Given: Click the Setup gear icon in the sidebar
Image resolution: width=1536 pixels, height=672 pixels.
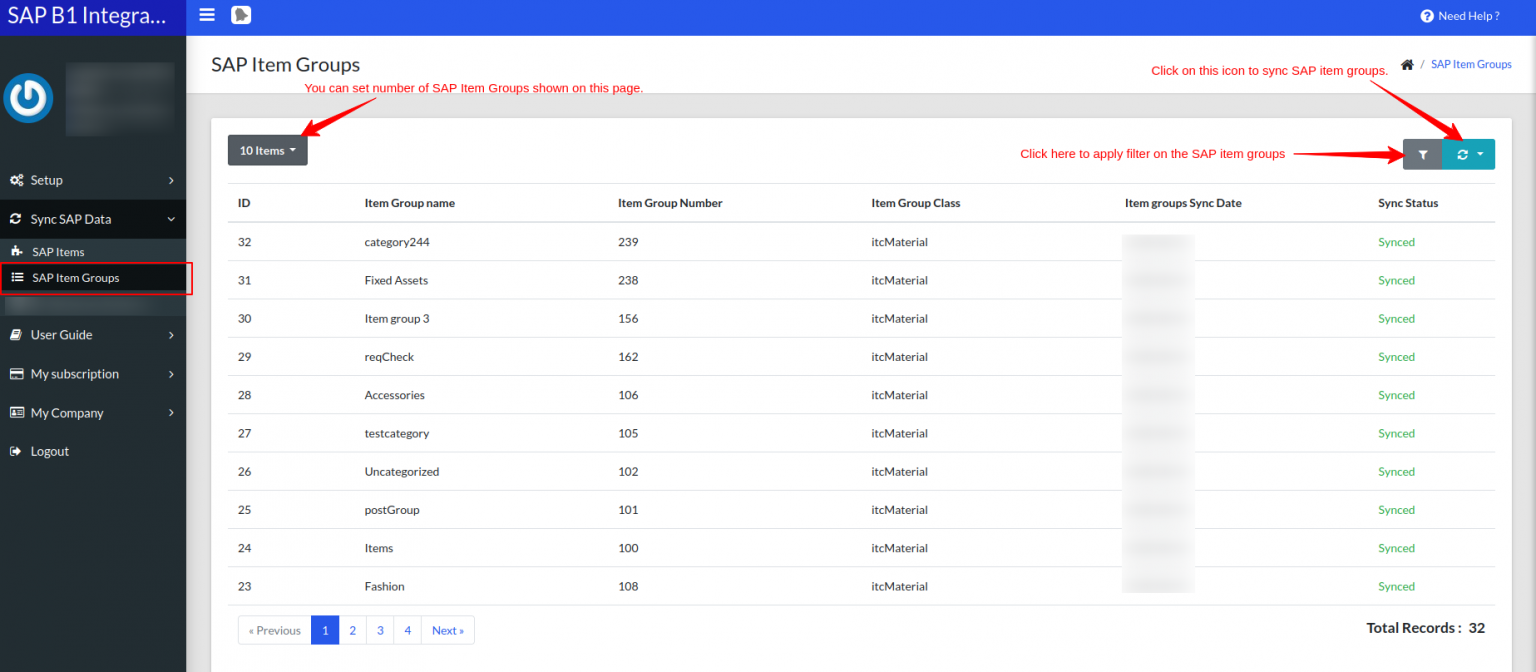Looking at the screenshot, I should coord(17,180).
